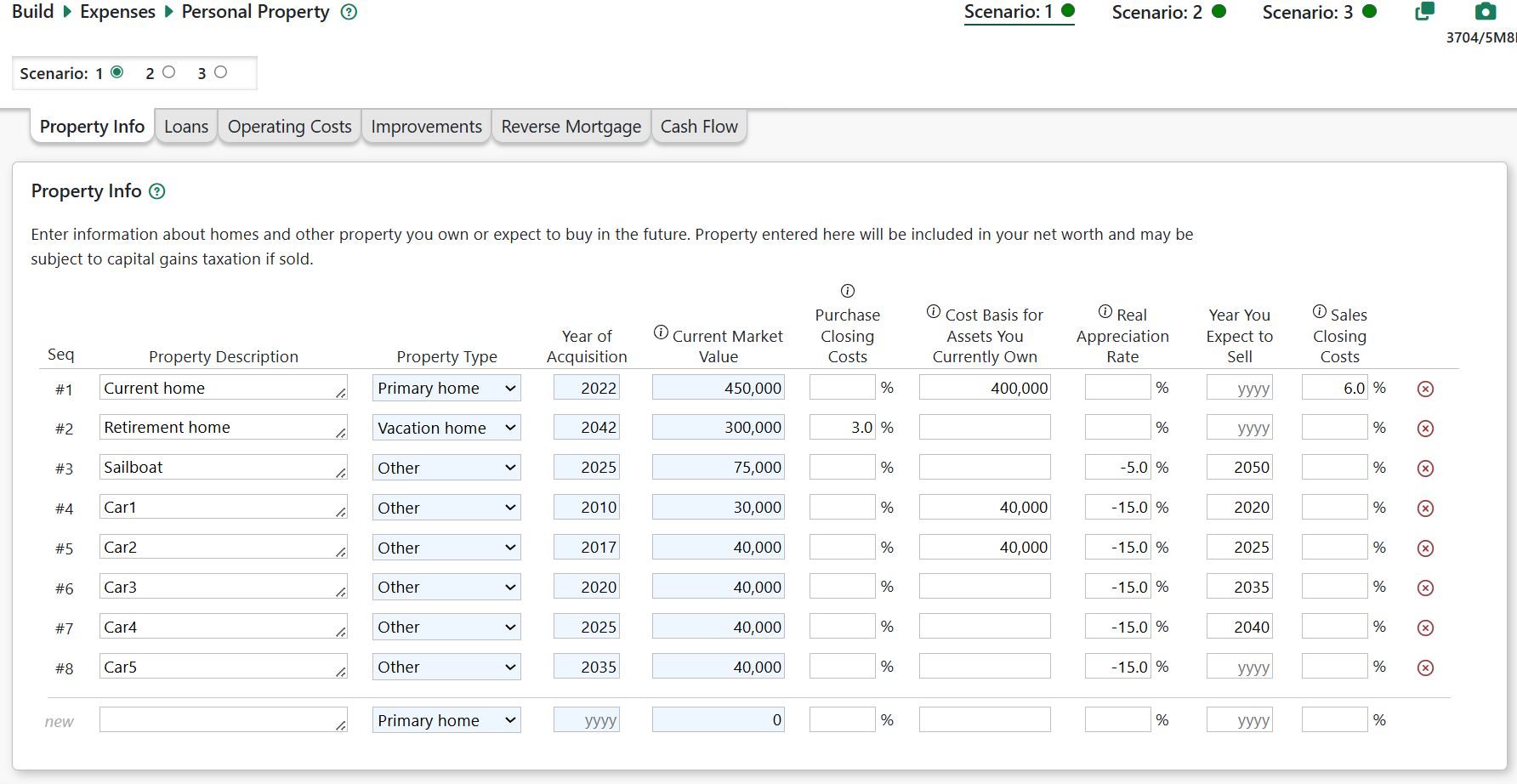
Task: Open Property Type dropdown for Retirement home
Action: 446,428
